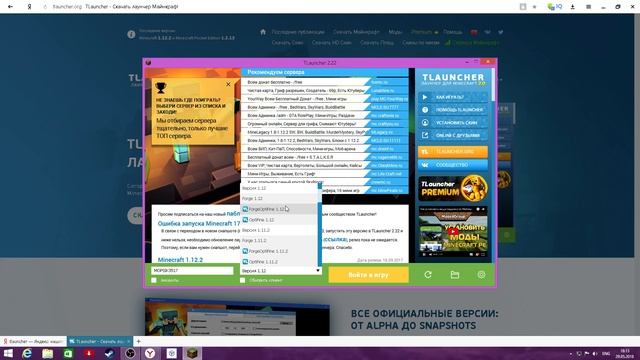
Task: Open Steam from the taskbar
Action: pos(109,353)
